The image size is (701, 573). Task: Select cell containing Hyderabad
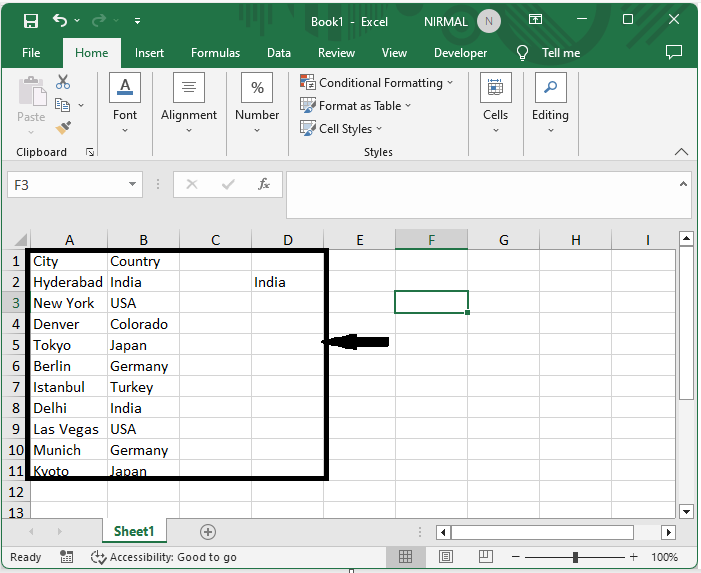[x=69, y=282]
